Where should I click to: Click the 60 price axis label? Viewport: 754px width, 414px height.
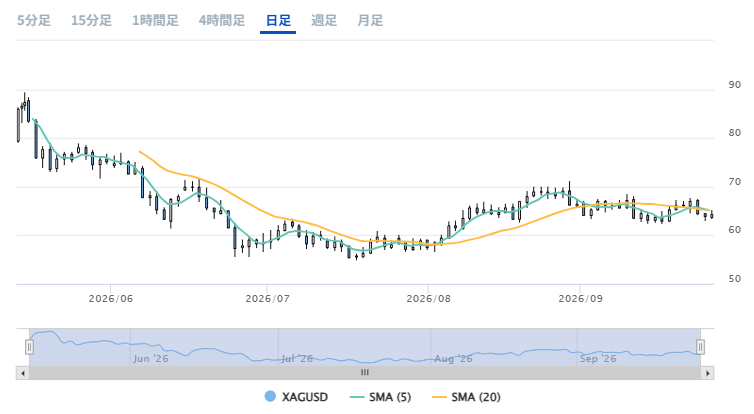[x=735, y=230]
